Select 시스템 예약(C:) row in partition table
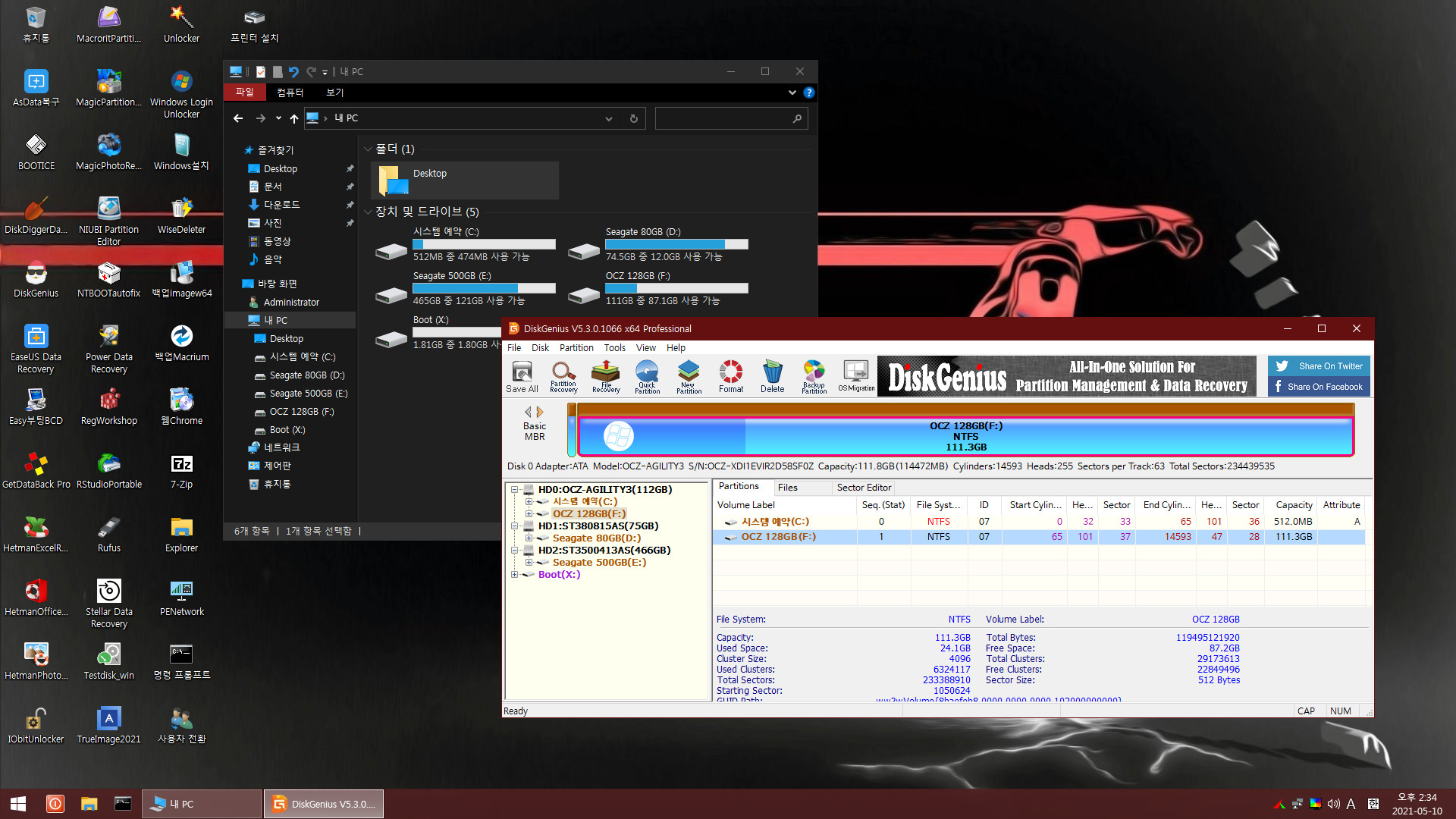Viewport: 1456px width, 819px height. [x=1039, y=522]
